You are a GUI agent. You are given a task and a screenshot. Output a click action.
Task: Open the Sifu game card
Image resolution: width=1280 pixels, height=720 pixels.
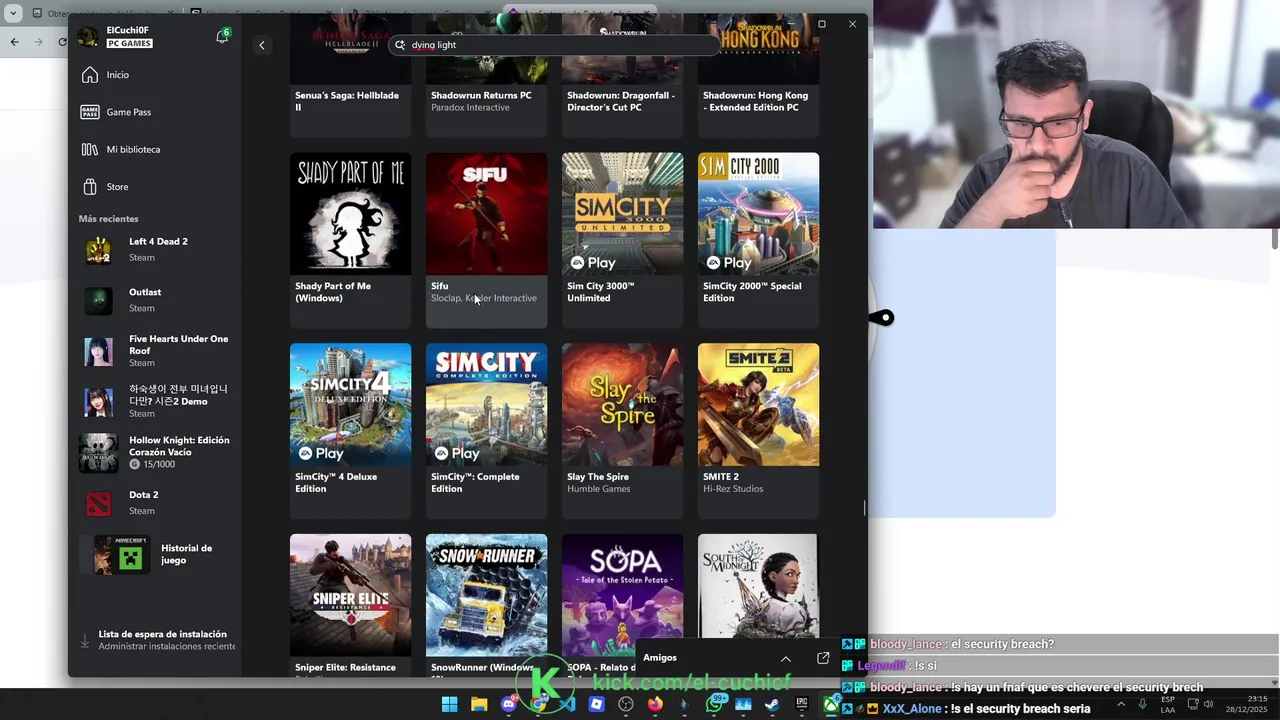pyautogui.click(x=486, y=239)
